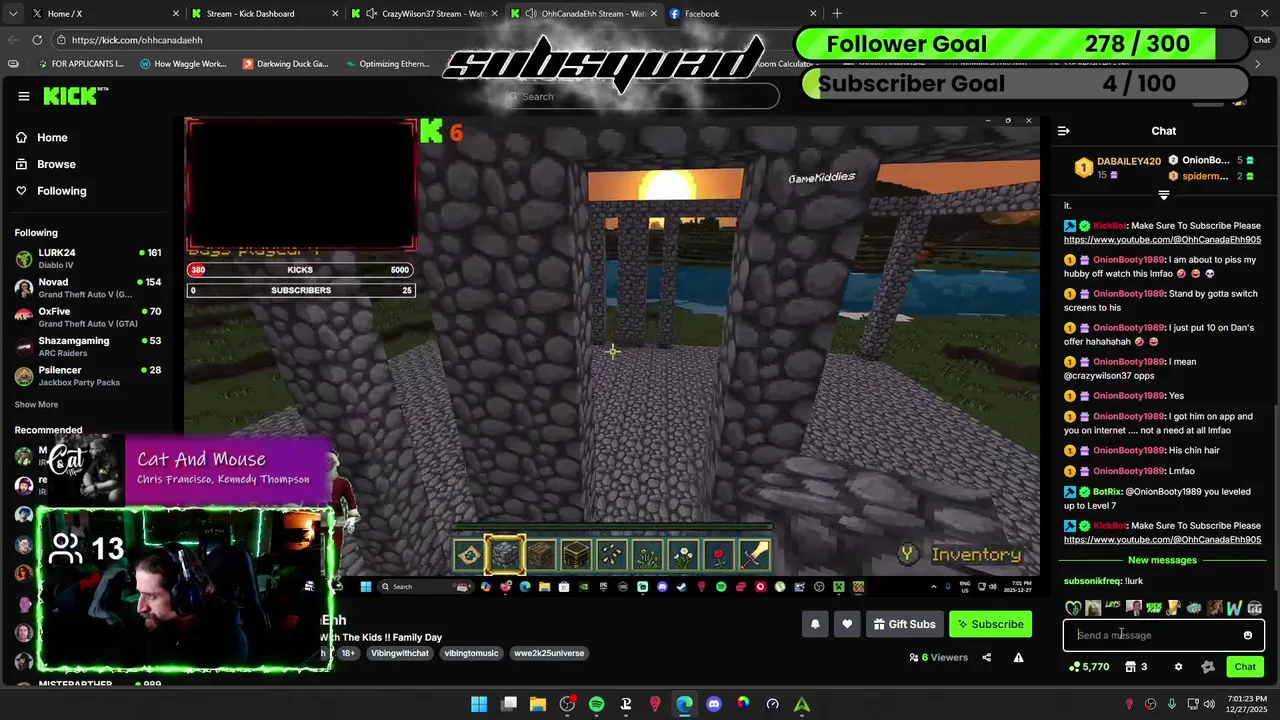The width and height of the screenshot is (1280, 720).
Task: Insert the heart emote
Action: pyautogui.click(x=1073, y=607)
